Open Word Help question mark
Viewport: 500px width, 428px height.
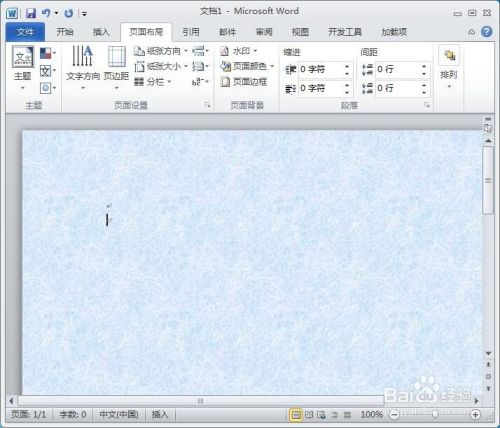(x=487, y=32)
